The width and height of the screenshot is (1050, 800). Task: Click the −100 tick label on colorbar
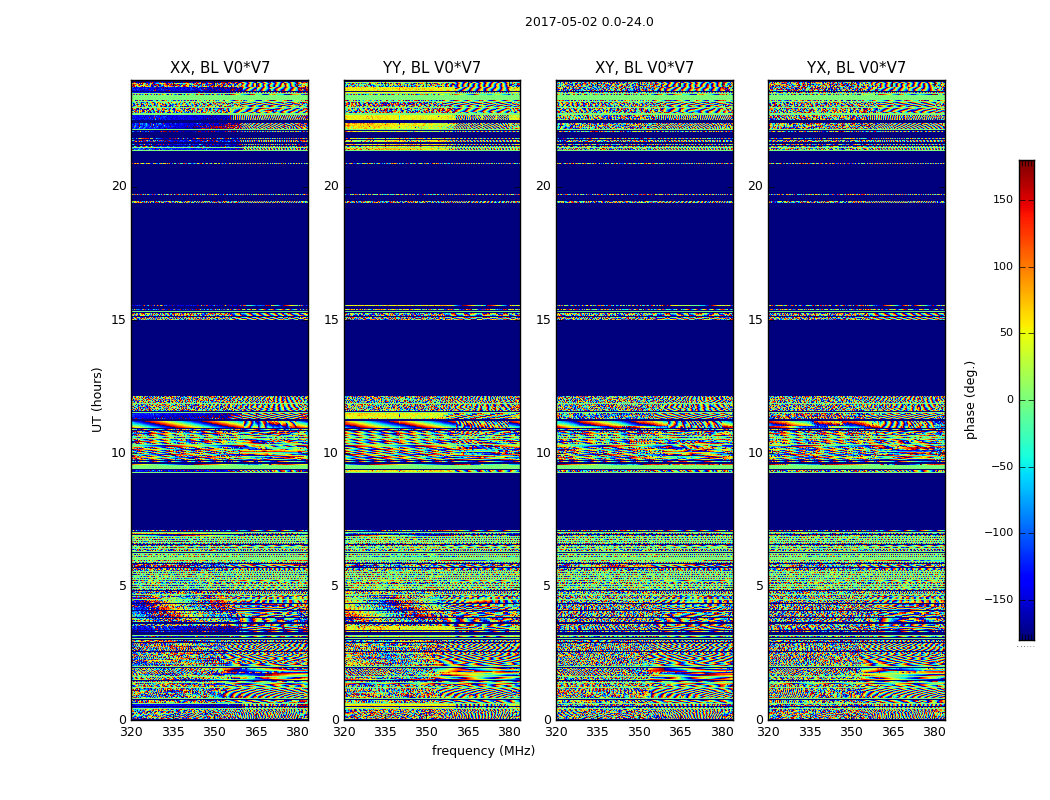click(x=998, y=533)
